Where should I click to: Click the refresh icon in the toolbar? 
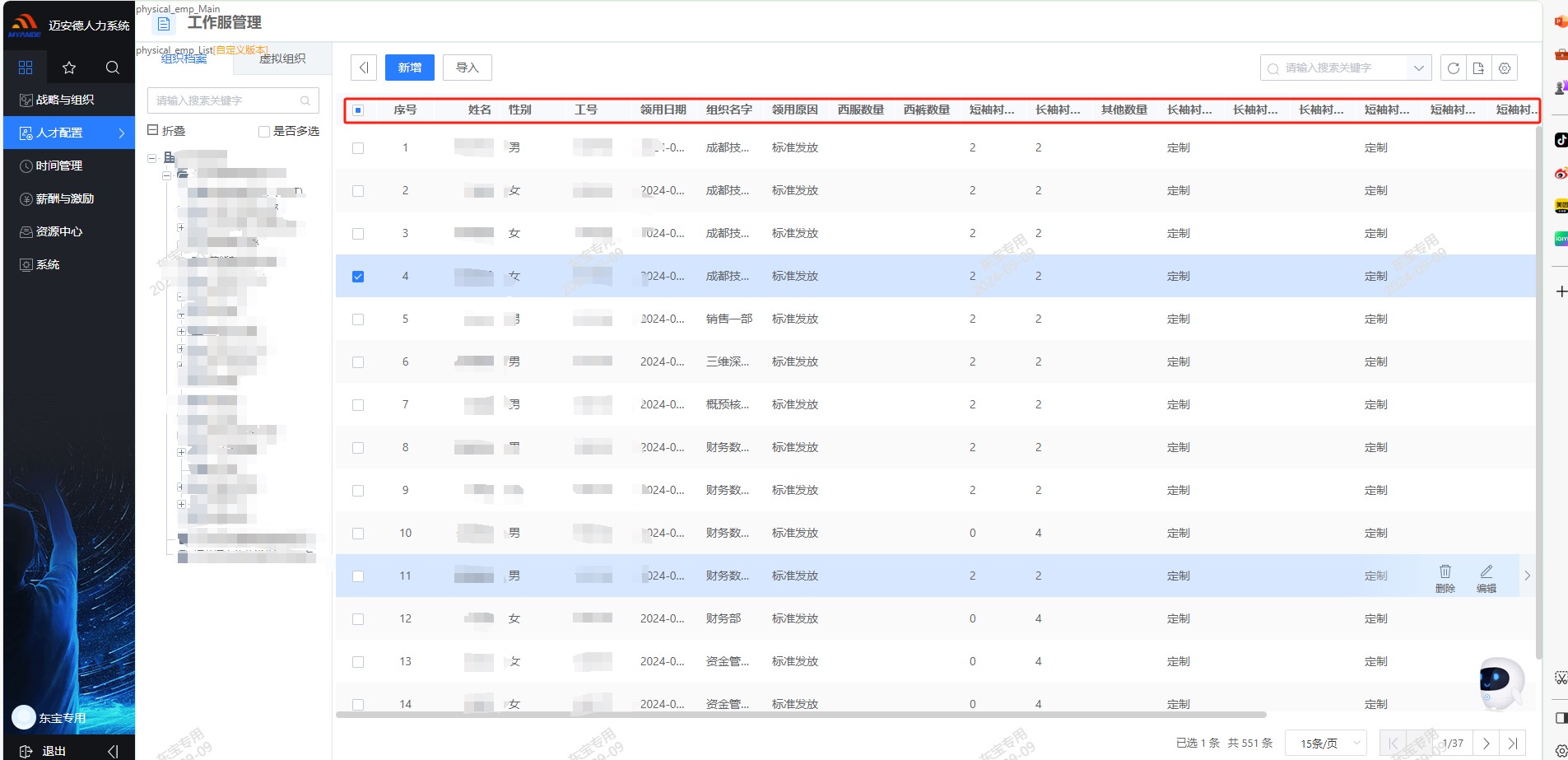click(1453, 68)
